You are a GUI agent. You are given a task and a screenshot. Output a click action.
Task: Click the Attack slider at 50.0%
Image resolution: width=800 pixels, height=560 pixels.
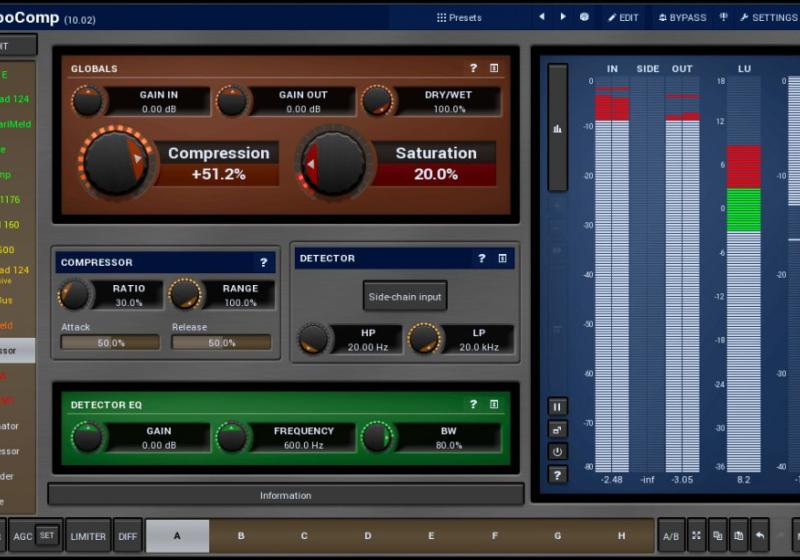(x=110, y=342)
